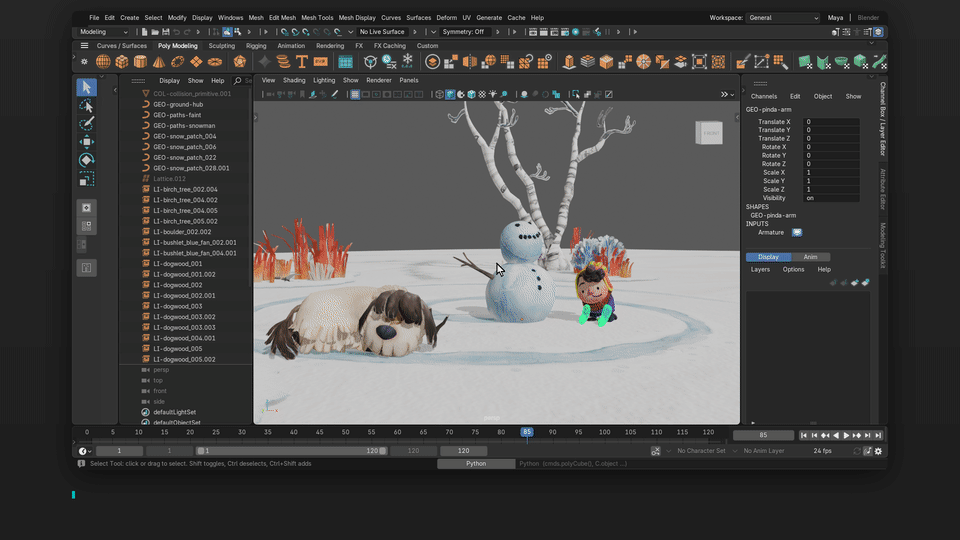The width and height of the screenshot is (960, 540).
Task: Activate the Scale tool in the toolbox
Action: (x=86, y=179)
